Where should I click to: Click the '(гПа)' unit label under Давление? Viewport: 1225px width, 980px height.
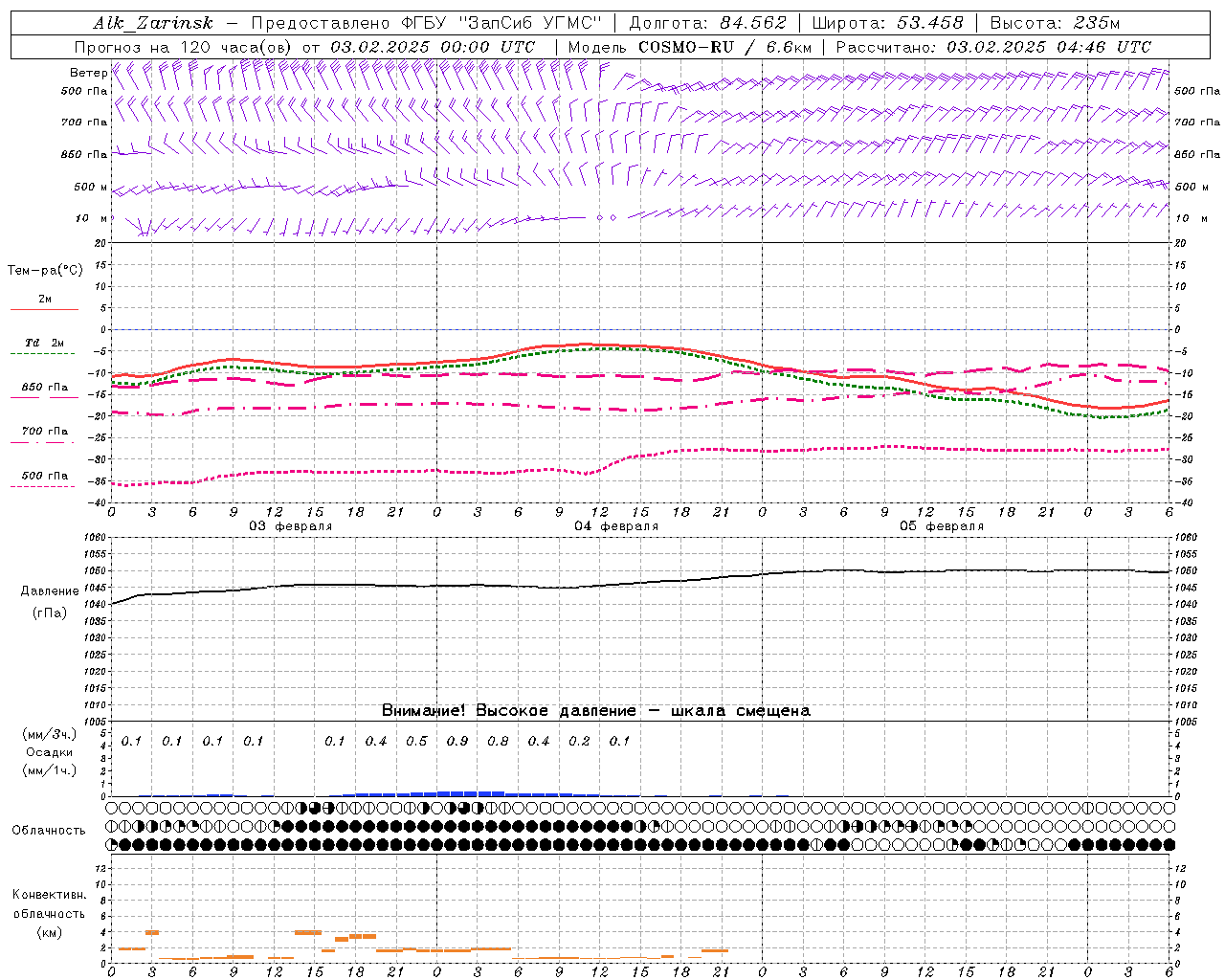point(50,613)
